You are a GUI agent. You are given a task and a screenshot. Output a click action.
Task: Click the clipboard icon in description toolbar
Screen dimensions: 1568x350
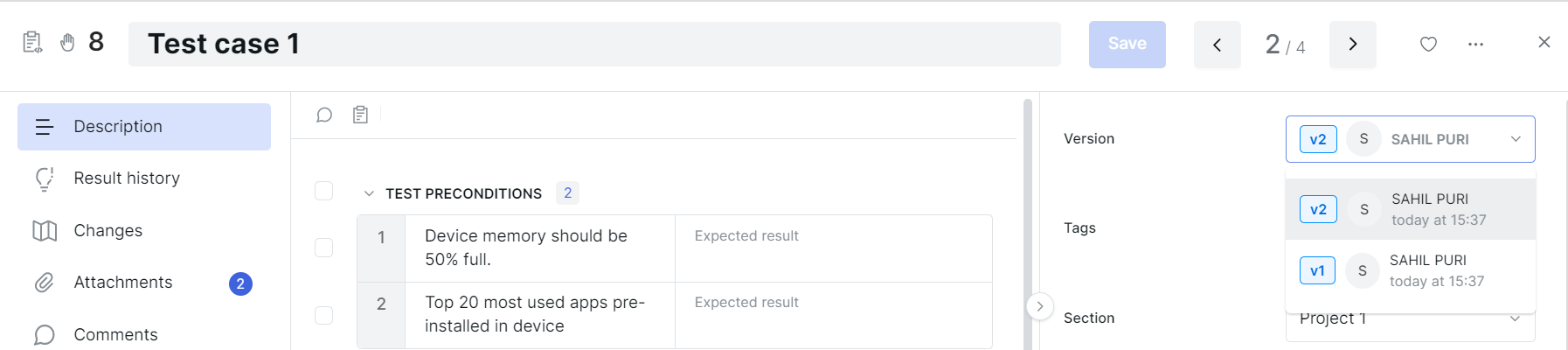pos(360,115)
